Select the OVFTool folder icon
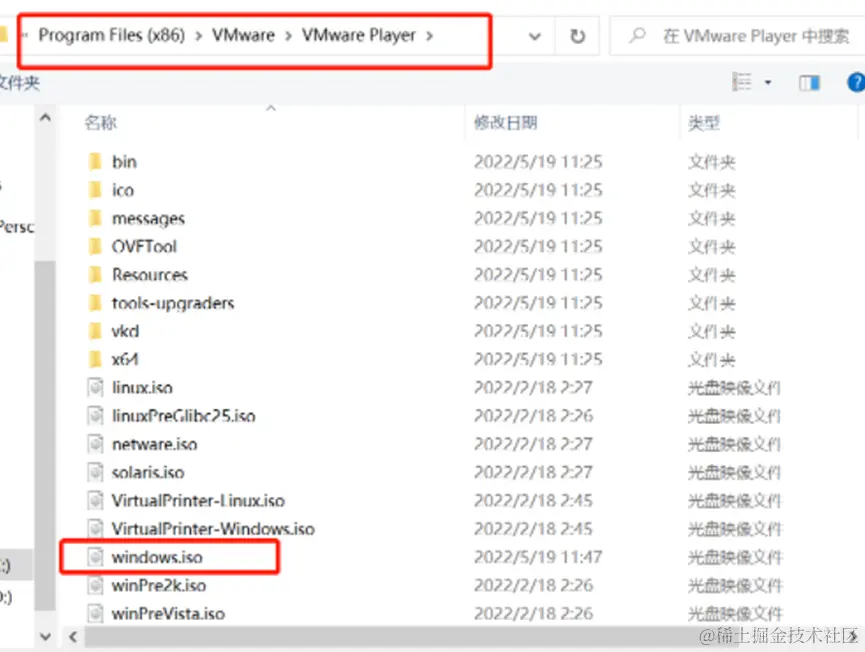The width and height of the screenshot is (865, 652). pos(95,246)
